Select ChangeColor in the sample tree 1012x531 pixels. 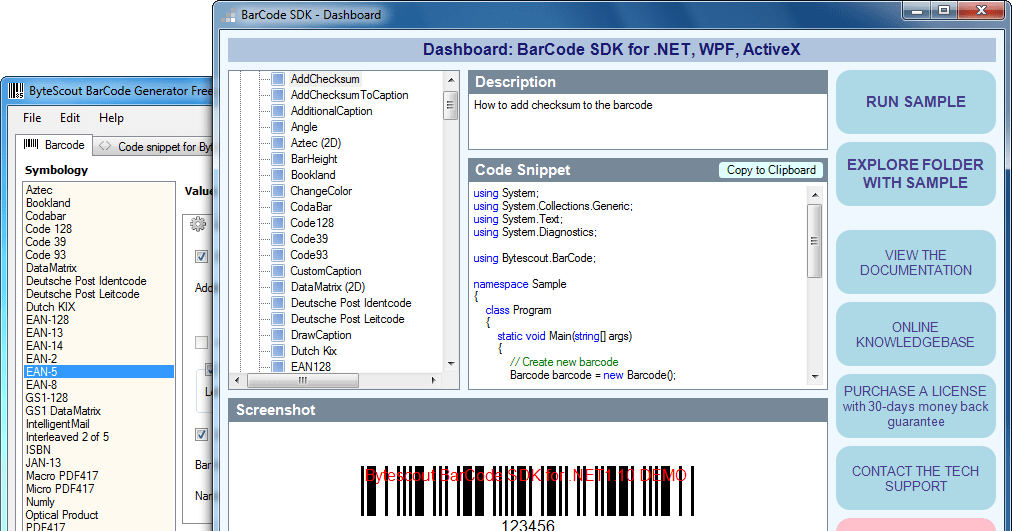point(321,191)
